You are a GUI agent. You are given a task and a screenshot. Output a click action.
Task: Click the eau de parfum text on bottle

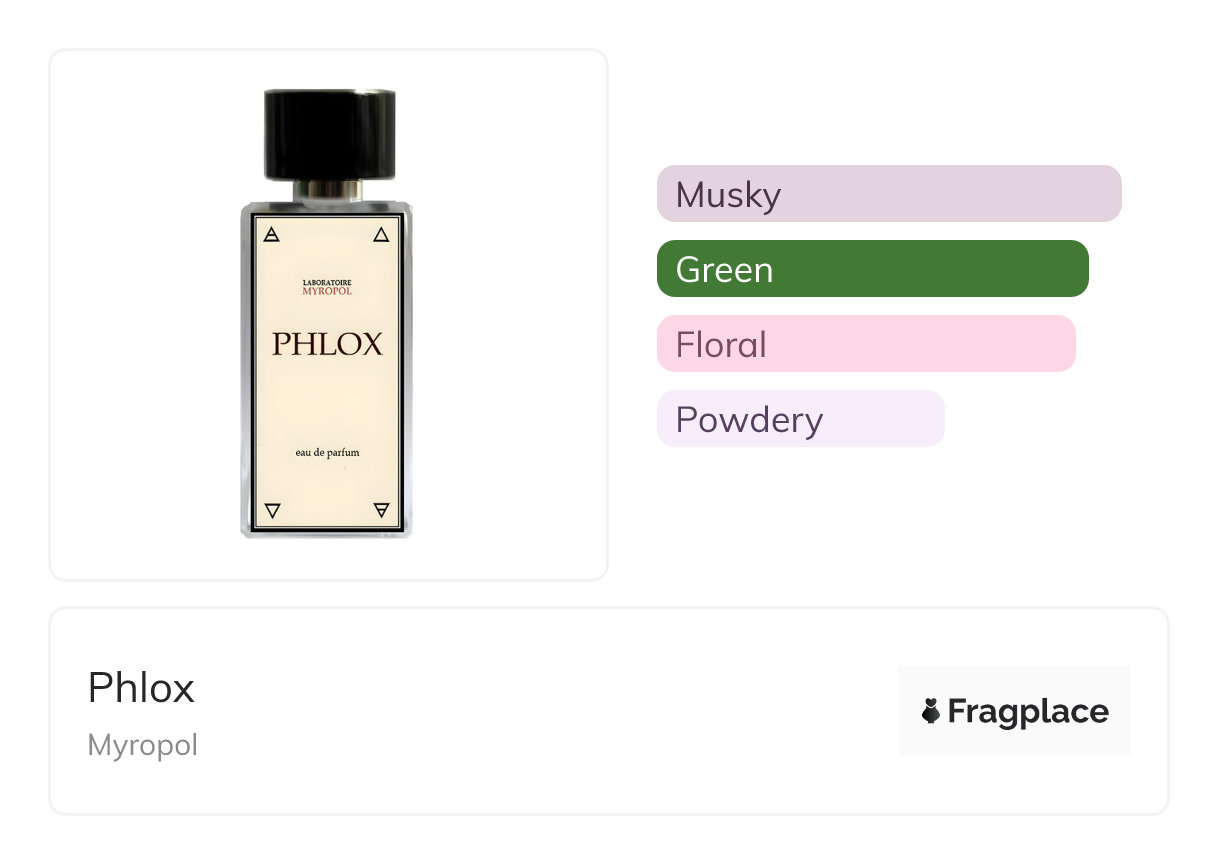pyautogui.click(x=327, y=453)
